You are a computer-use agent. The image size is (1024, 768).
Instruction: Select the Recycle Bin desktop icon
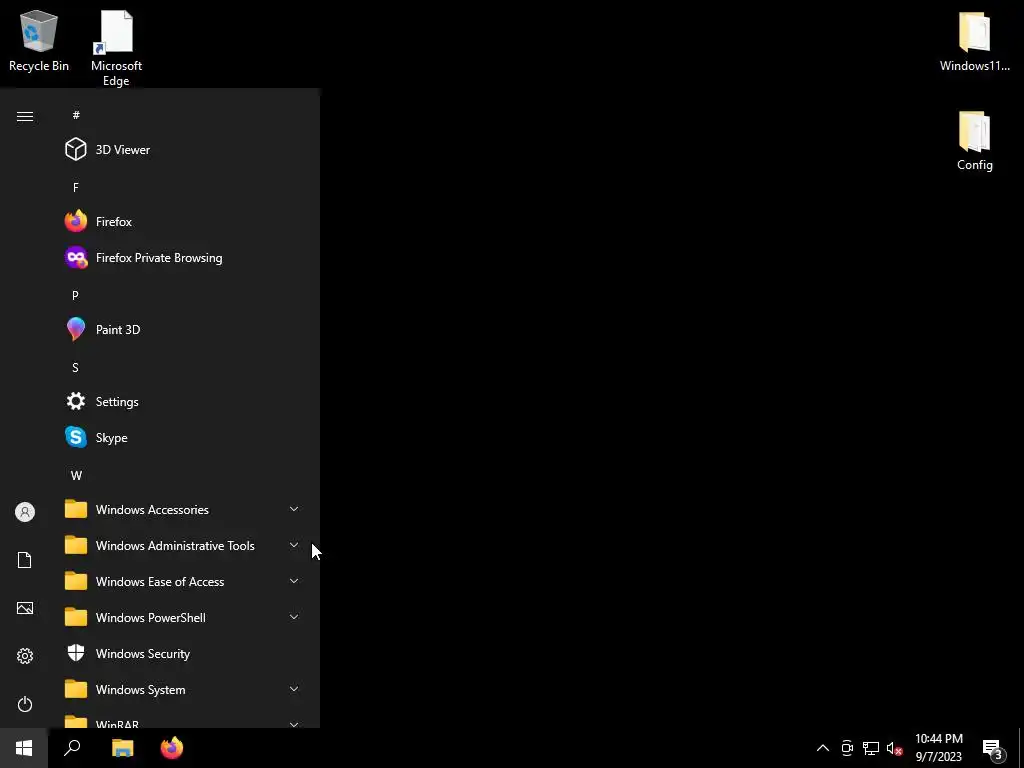[x=39, y=40]
